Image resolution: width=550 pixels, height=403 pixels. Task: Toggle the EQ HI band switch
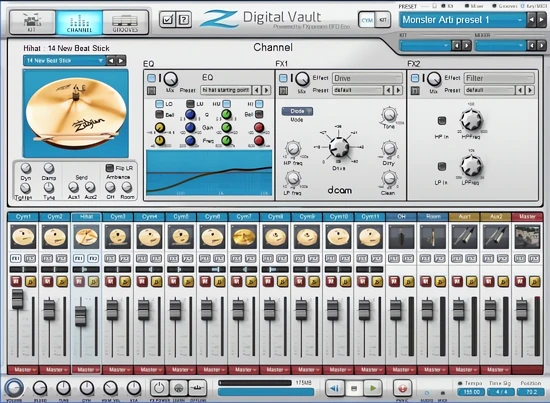coord(259,104)
